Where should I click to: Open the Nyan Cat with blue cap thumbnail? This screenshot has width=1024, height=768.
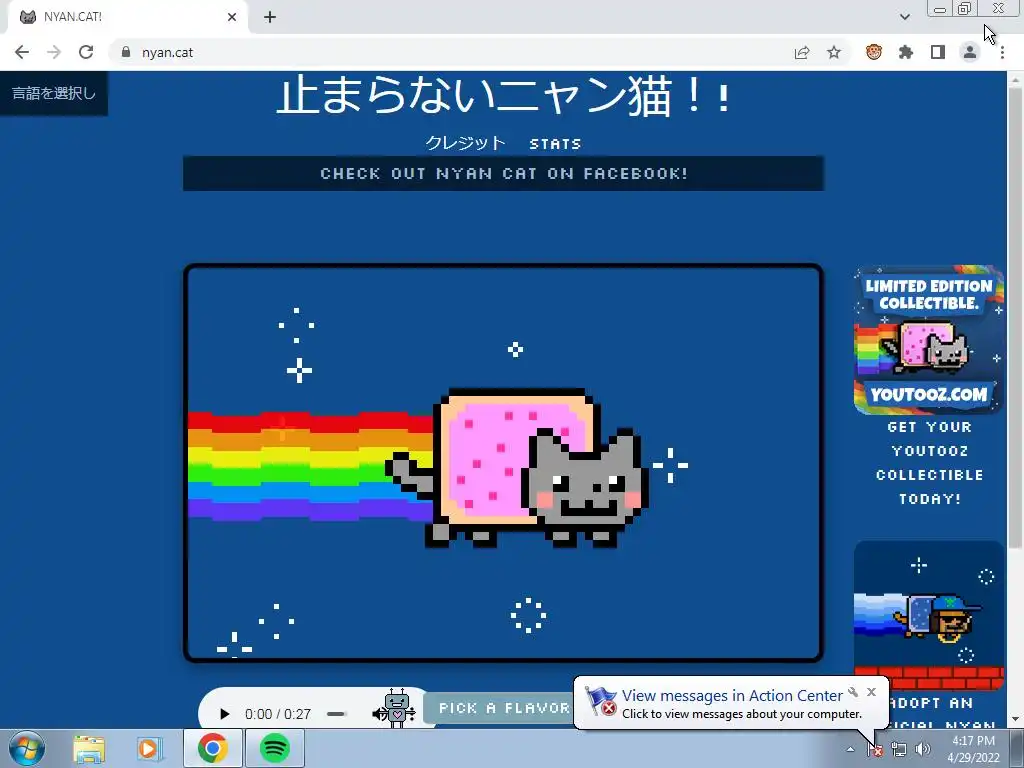pyautogui.click(x=929, y=615)
